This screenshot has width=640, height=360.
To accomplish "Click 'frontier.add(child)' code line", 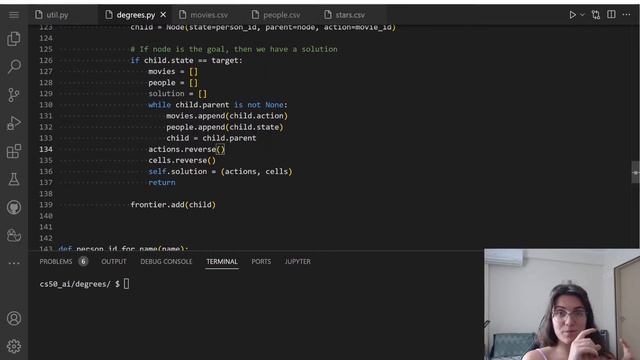I will [x=173, y=205].
